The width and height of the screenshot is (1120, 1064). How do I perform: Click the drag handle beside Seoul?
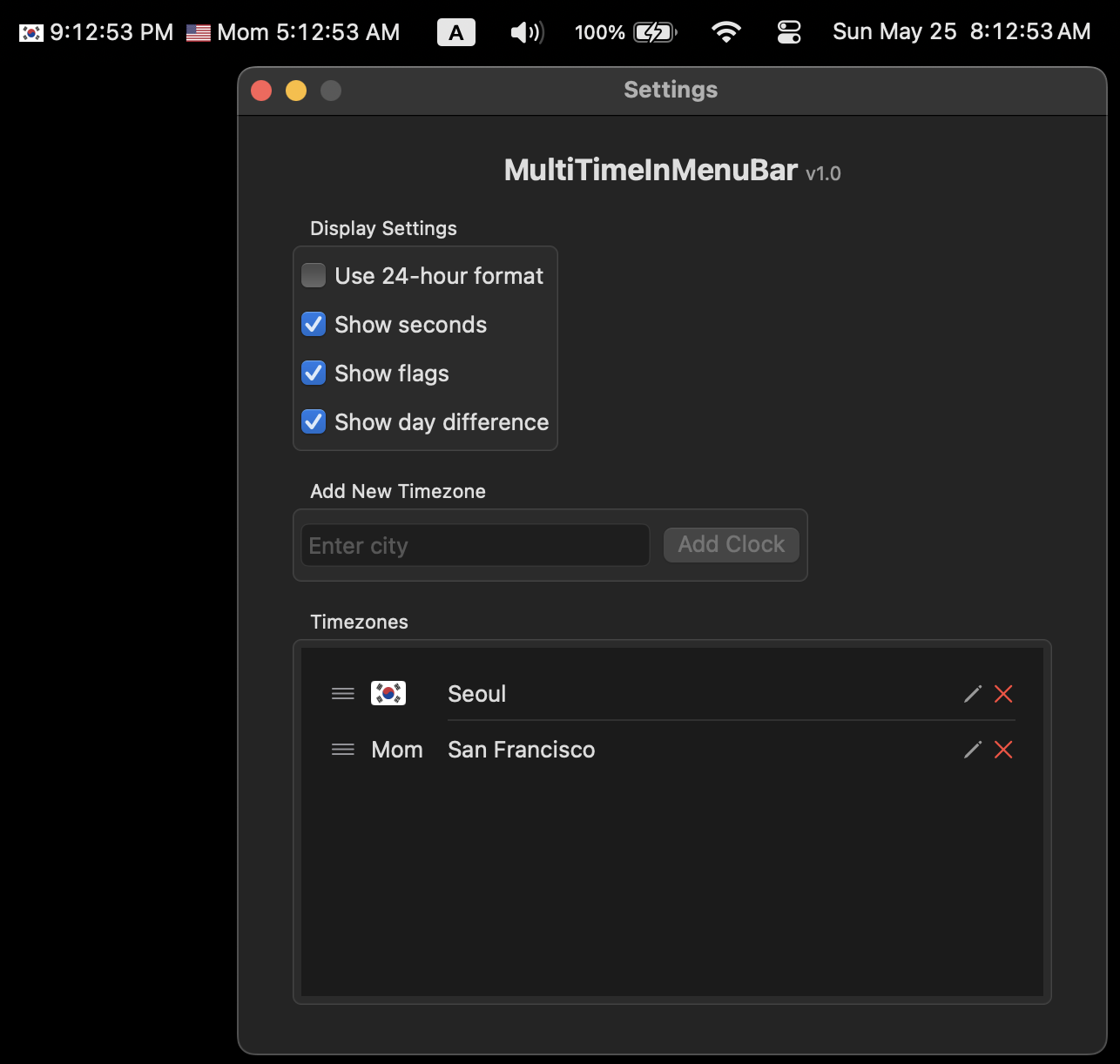(341, 694)
